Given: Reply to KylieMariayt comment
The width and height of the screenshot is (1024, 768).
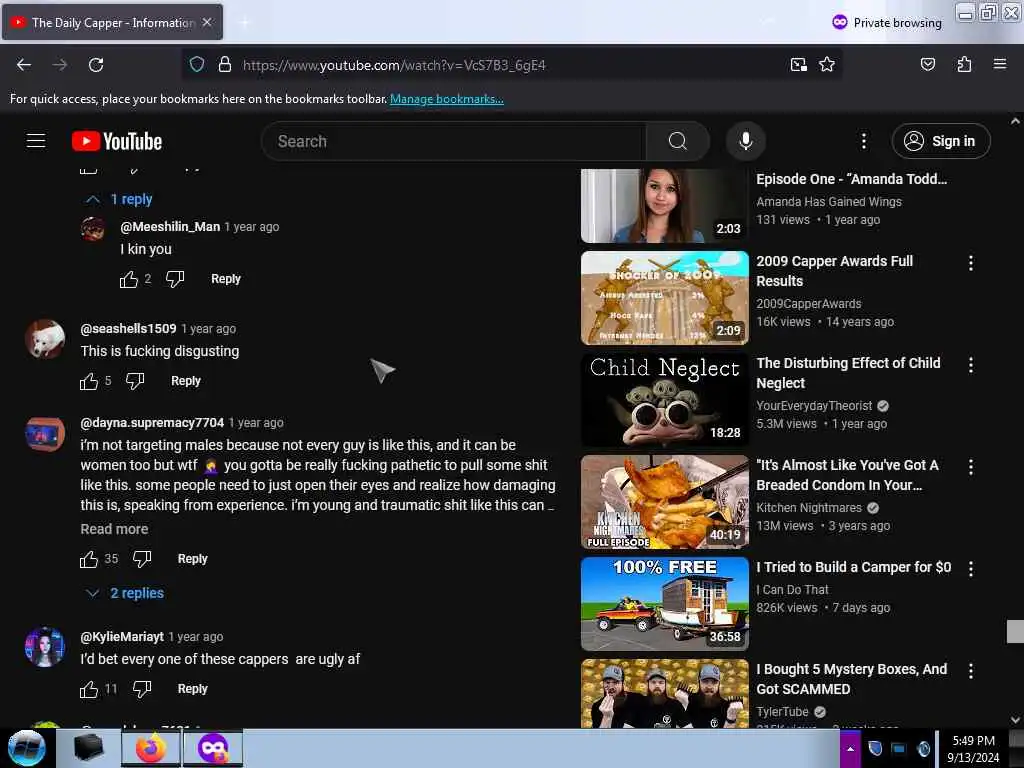Looking at the screenshot, I should click(x=192, y=688).
